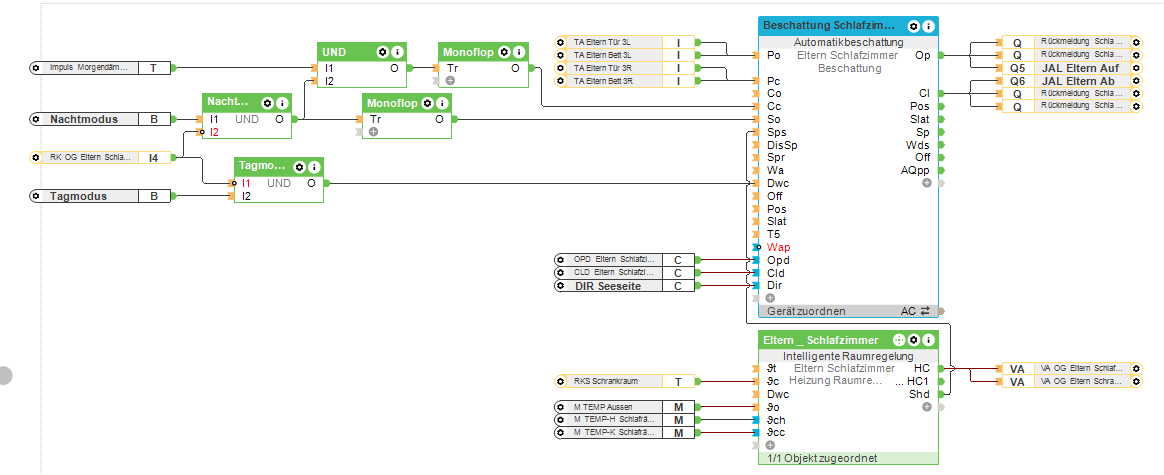The height and width of the screenshot is (475, 1164).
Task: Click gear on DIR Seeseite connector
Action: (560, 286)
